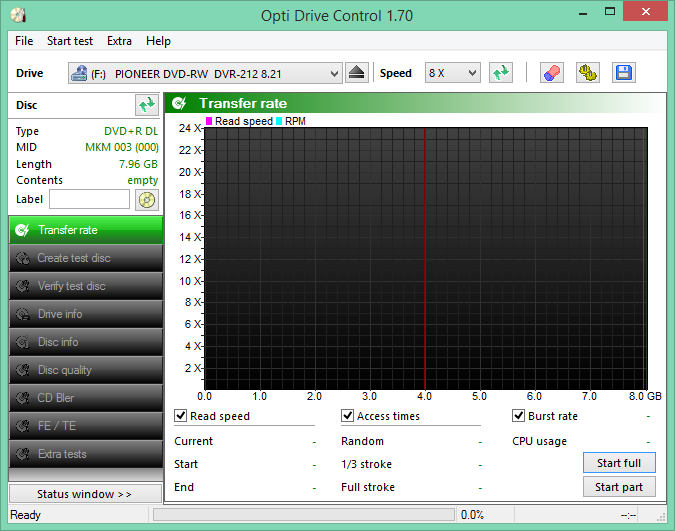The height and width of the screenshot is (531, 675).
Task: Click the Full stroke label
Action: (368, 487)
